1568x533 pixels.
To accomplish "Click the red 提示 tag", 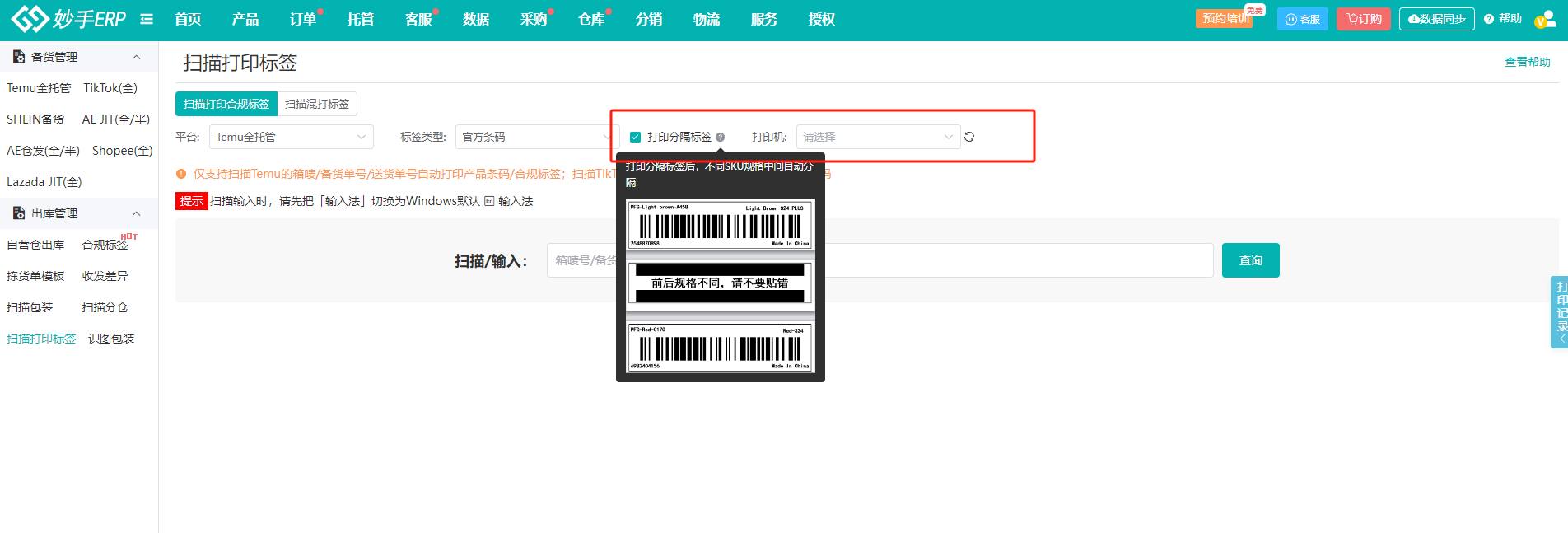I will point(192,201).
